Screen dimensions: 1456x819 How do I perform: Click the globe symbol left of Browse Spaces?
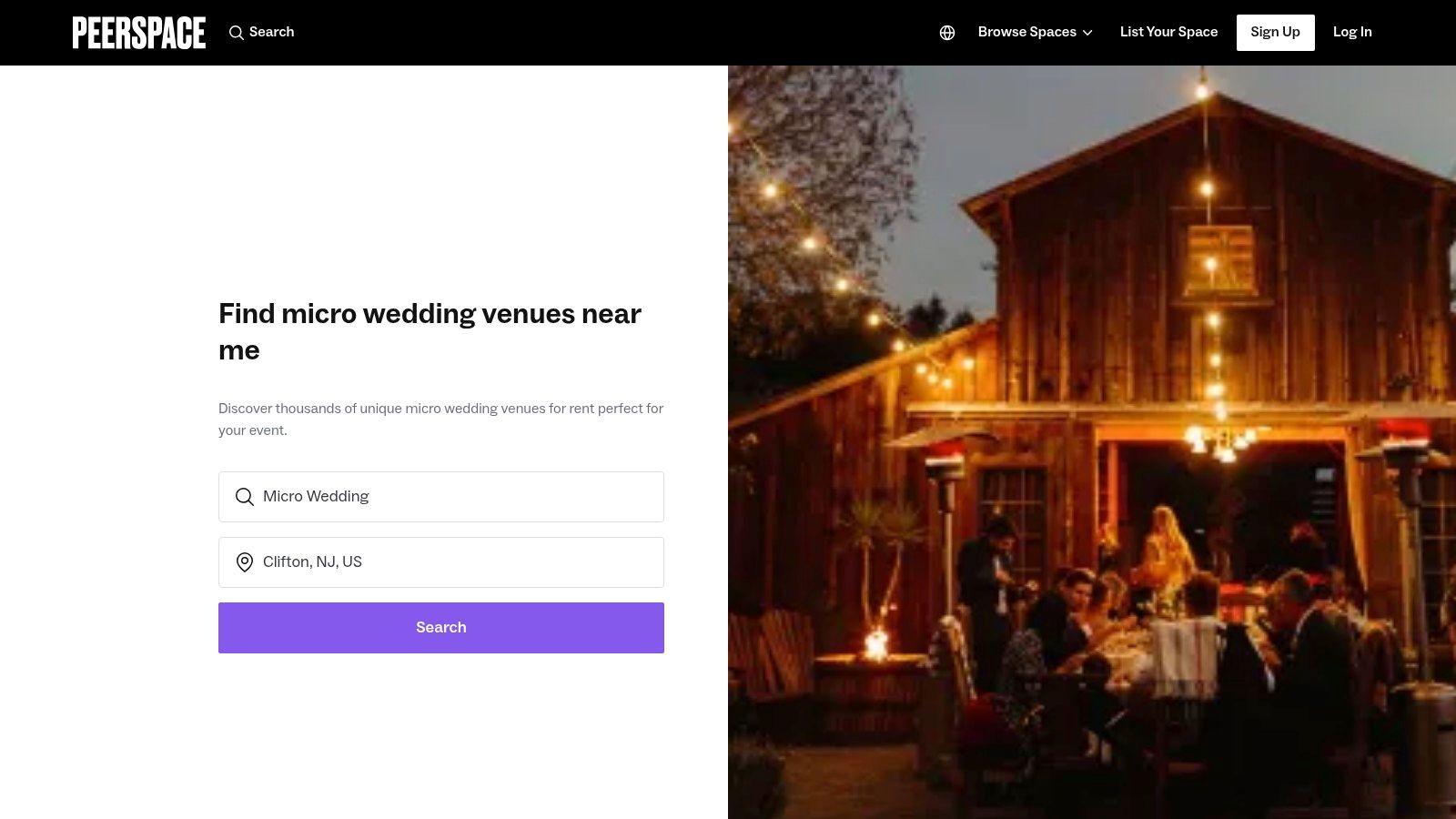point(947,33)
